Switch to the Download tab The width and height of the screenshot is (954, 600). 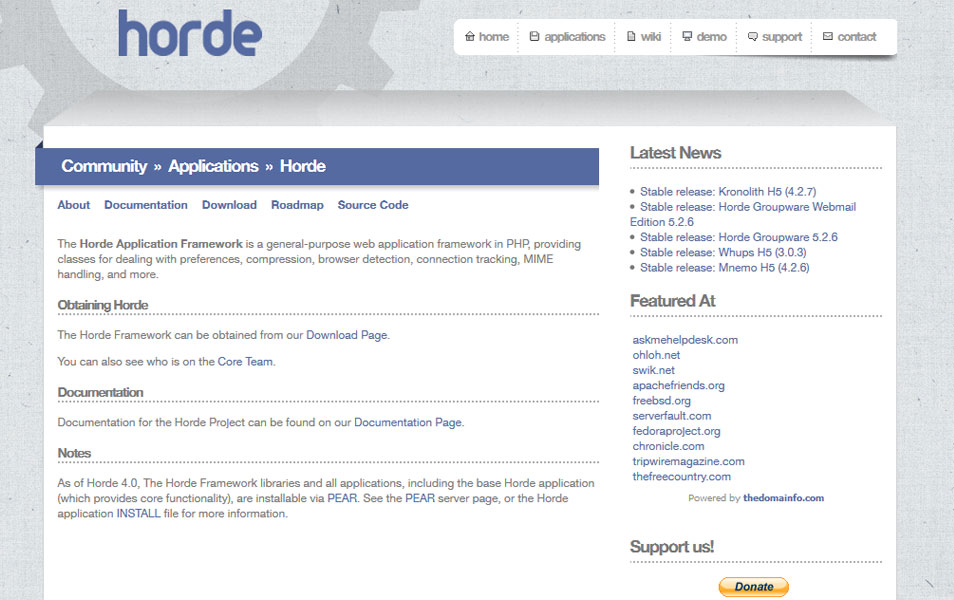(x=229, y=205)
